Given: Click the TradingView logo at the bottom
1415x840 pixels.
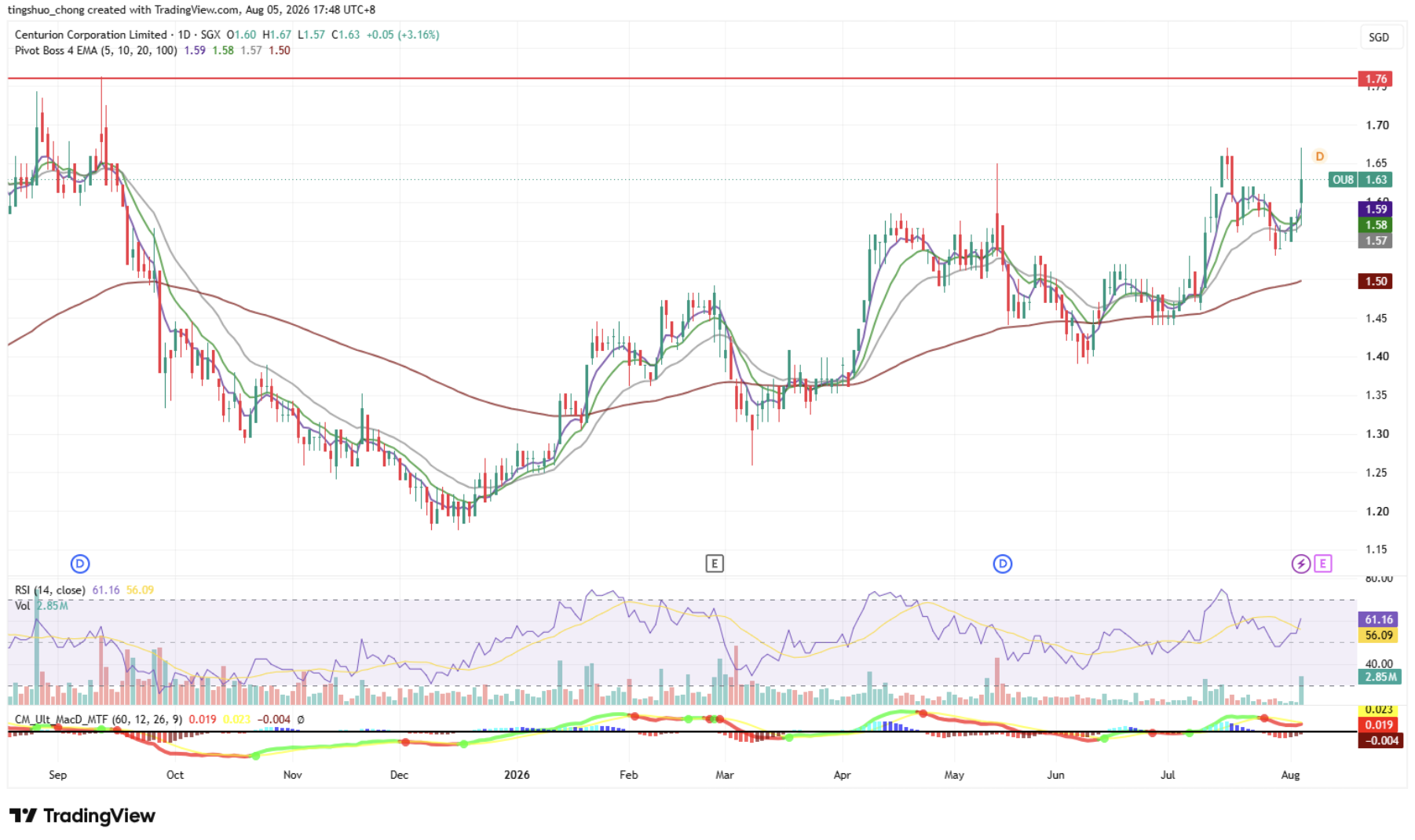Looking at the screenshot, I should point(82,816).
